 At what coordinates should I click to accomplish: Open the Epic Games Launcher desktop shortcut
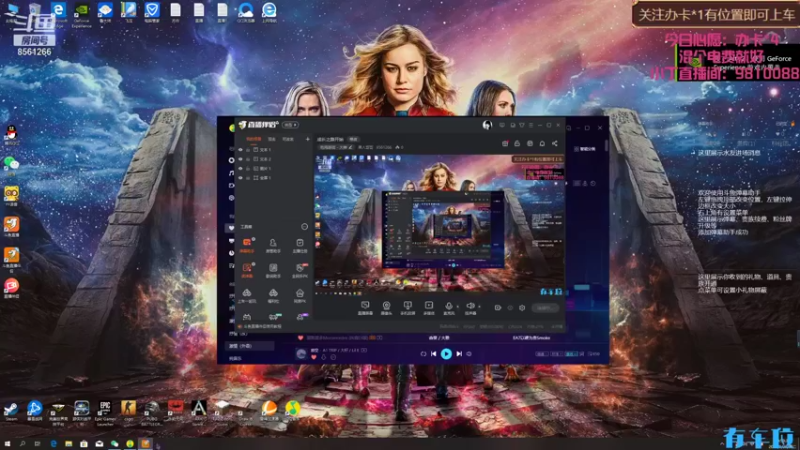(x=105, y=413)
